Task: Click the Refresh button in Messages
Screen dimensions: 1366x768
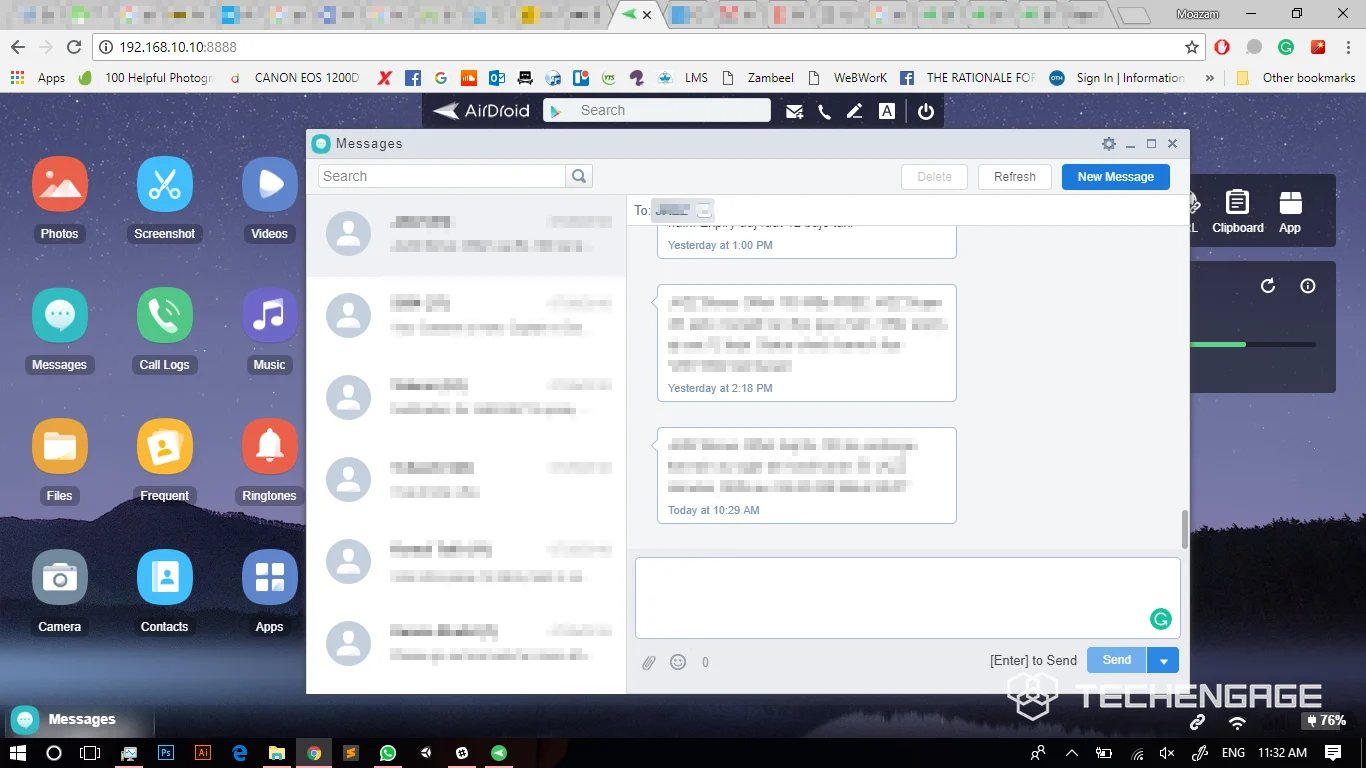Action: 1015,177
